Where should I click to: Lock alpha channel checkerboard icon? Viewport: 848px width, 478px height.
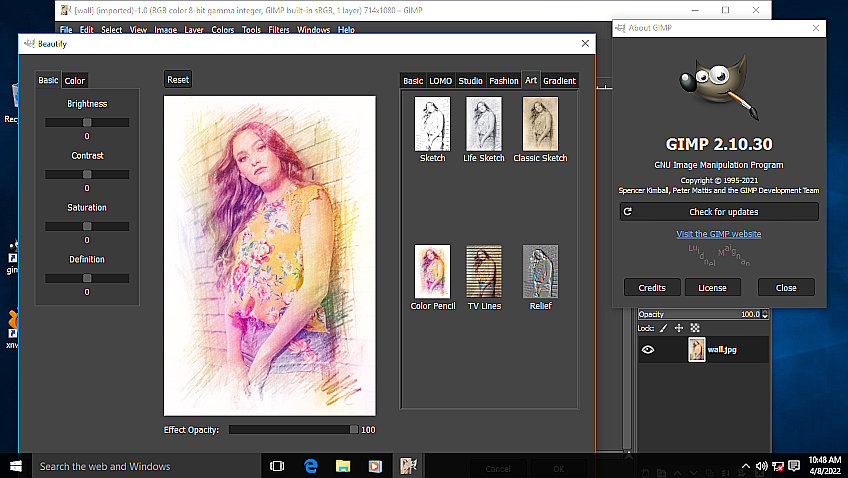click(695, 328)
